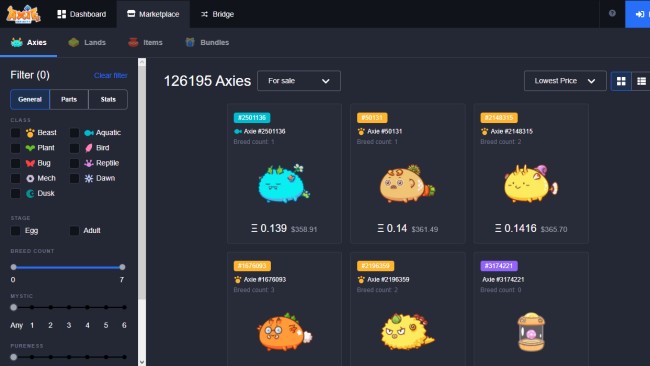Open the orange Axie #1676093 thumbnail
Viewport: 650px width, 366px height.
[285, 332]
